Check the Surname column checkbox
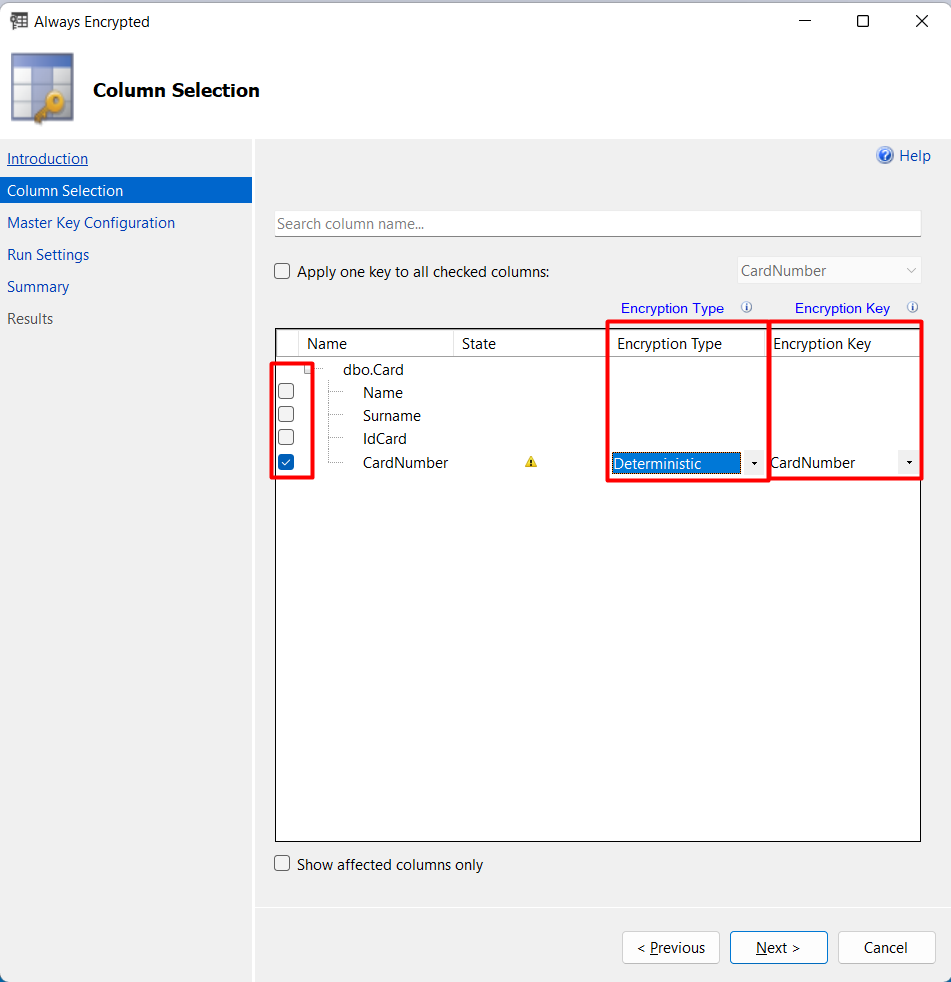This screenshot has height=982, width=951. [x=286, y=414]
